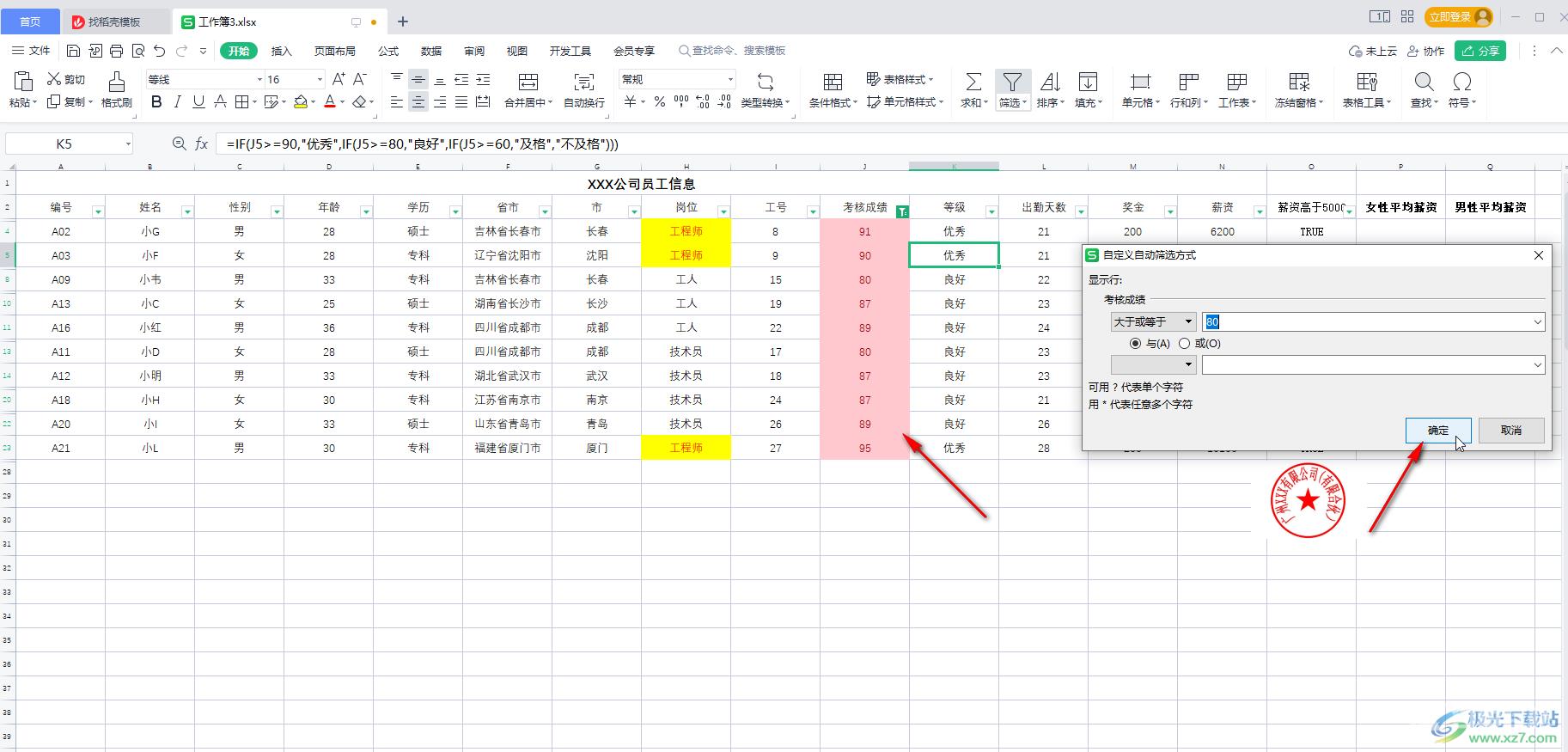Open the Name Box dropdown for K5
The image size is (1568, 752).
[128, 144]
